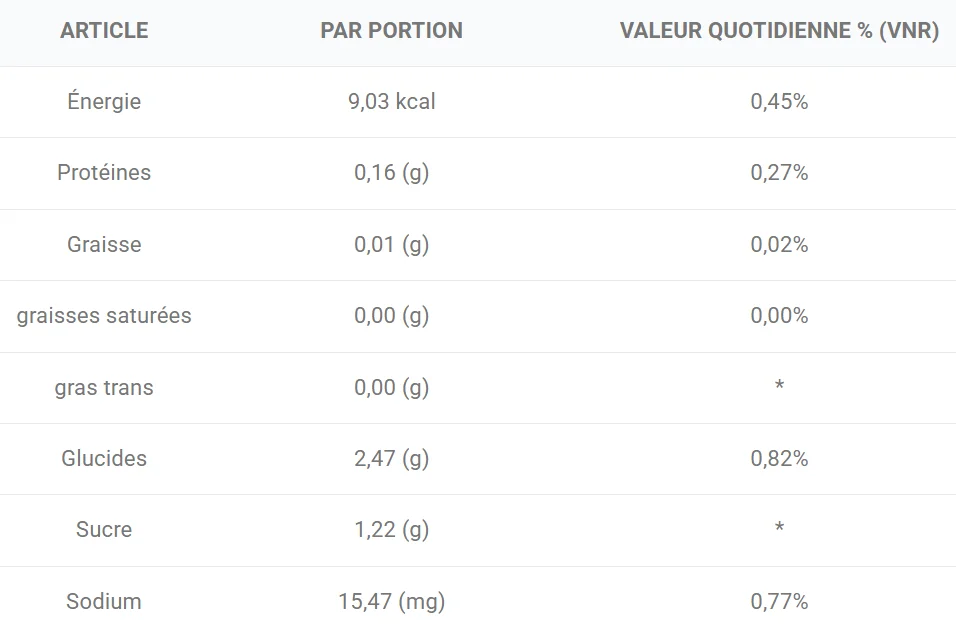The width and height of the screenshot is (956, 635).
Task: Click the ARTICLE column header
Action: [x=104, y=31]
